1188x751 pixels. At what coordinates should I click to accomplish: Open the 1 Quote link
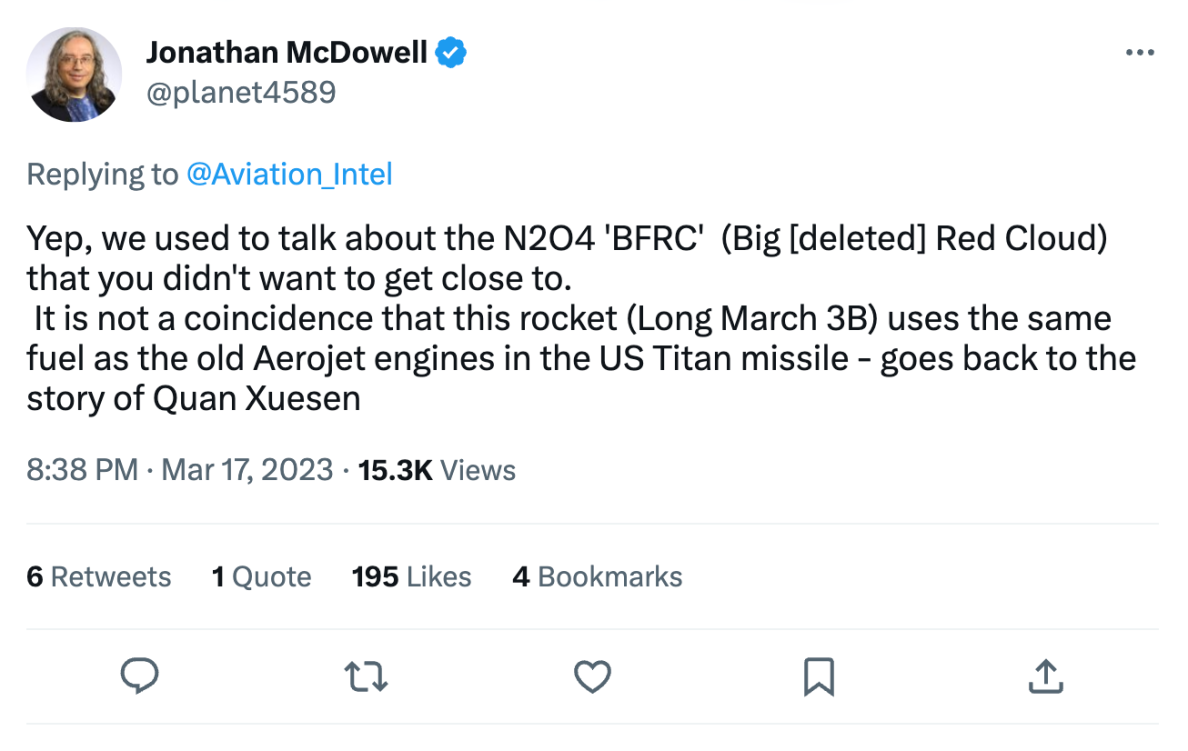point(261,577)
